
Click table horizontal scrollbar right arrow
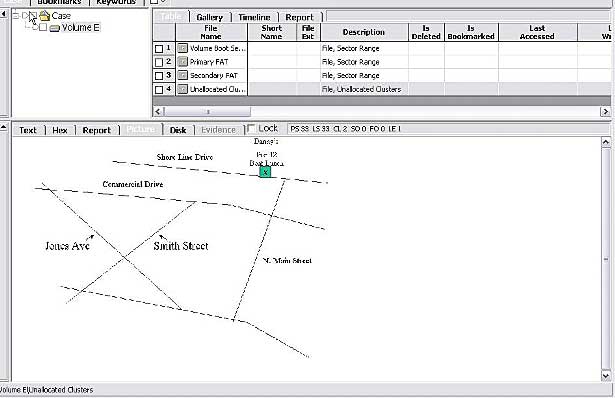tap(605, 112)
